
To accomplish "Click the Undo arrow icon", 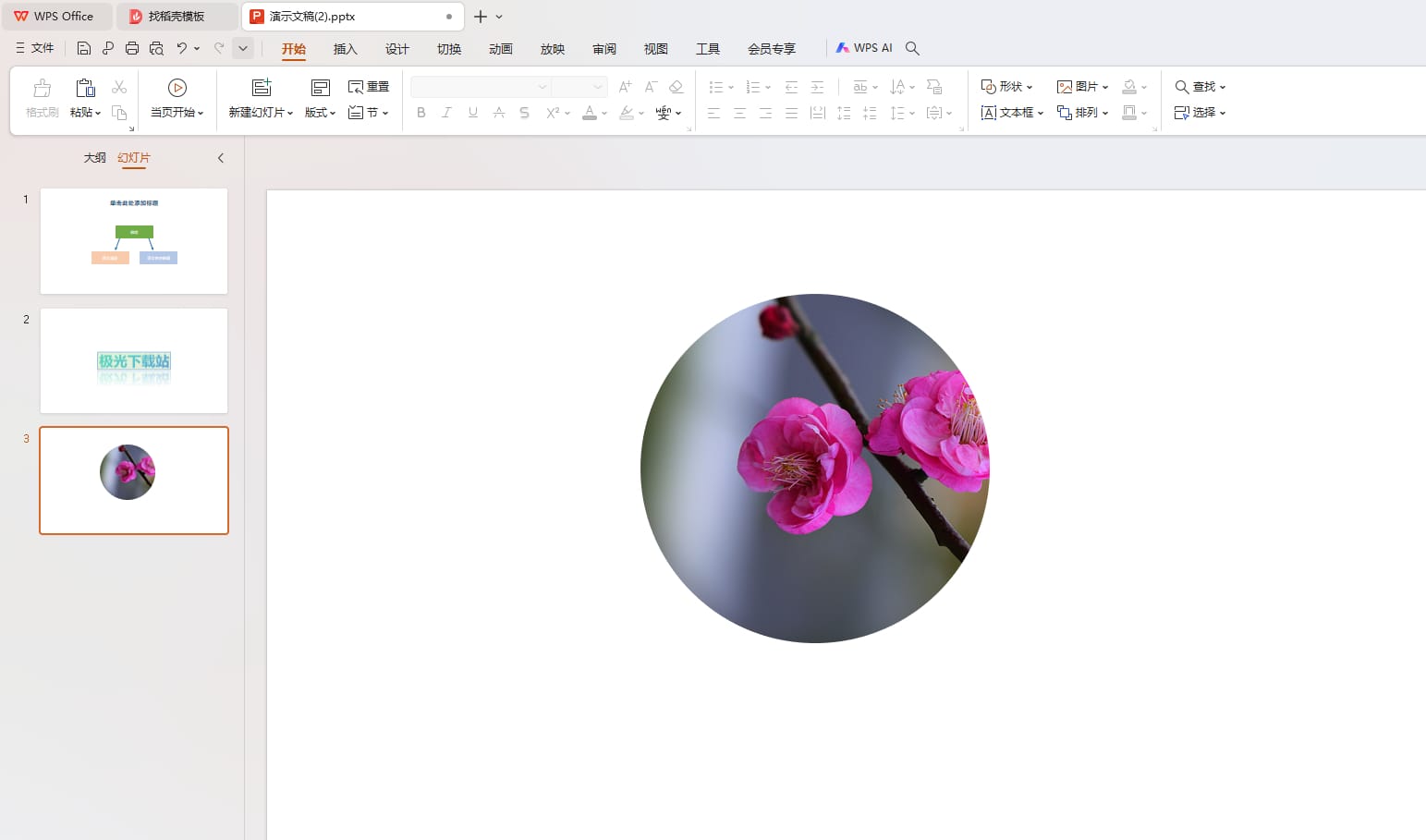I will click(182, 48).
